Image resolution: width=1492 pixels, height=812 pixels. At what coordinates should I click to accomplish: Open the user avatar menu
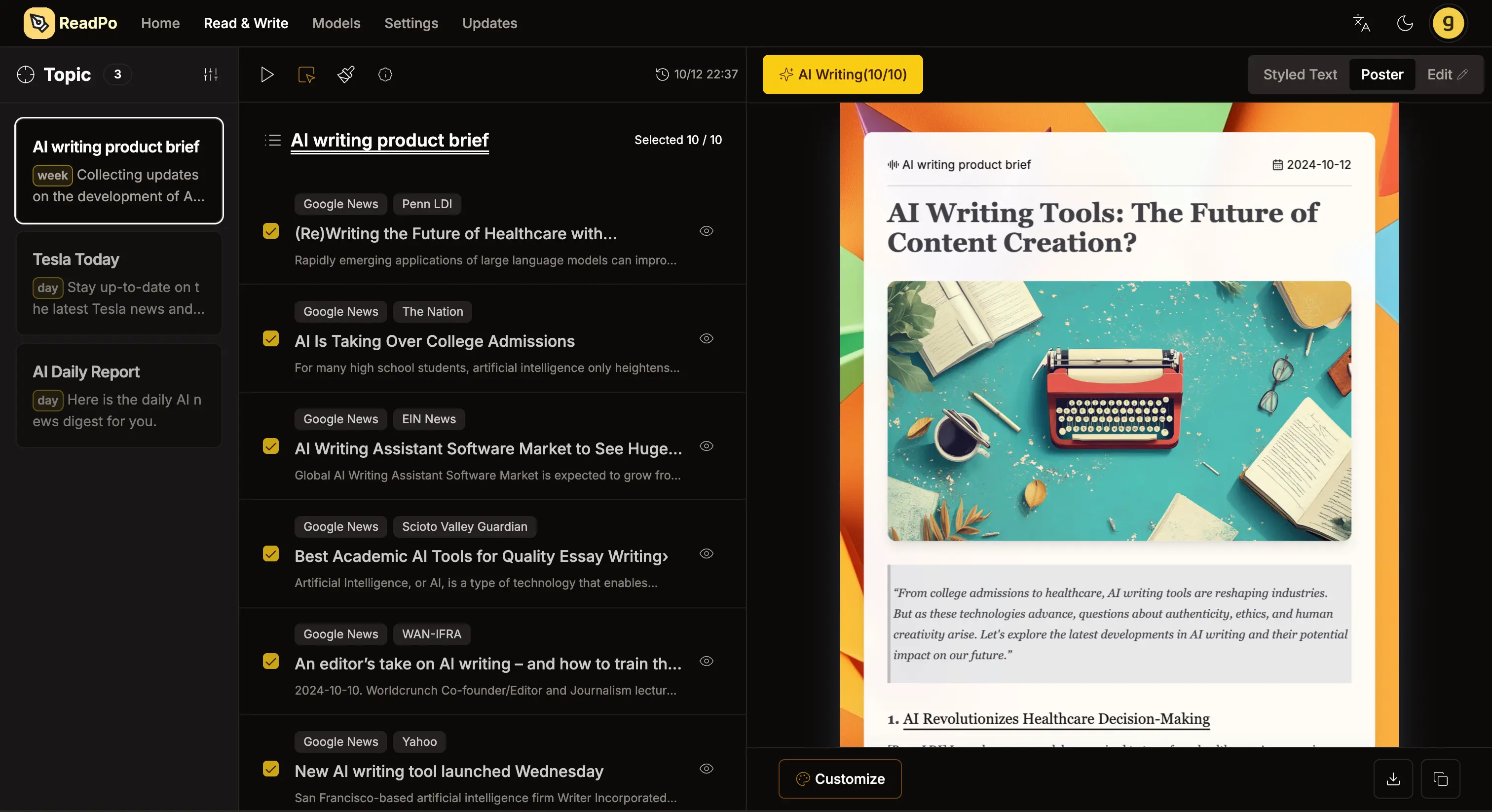click(1448, 23)
